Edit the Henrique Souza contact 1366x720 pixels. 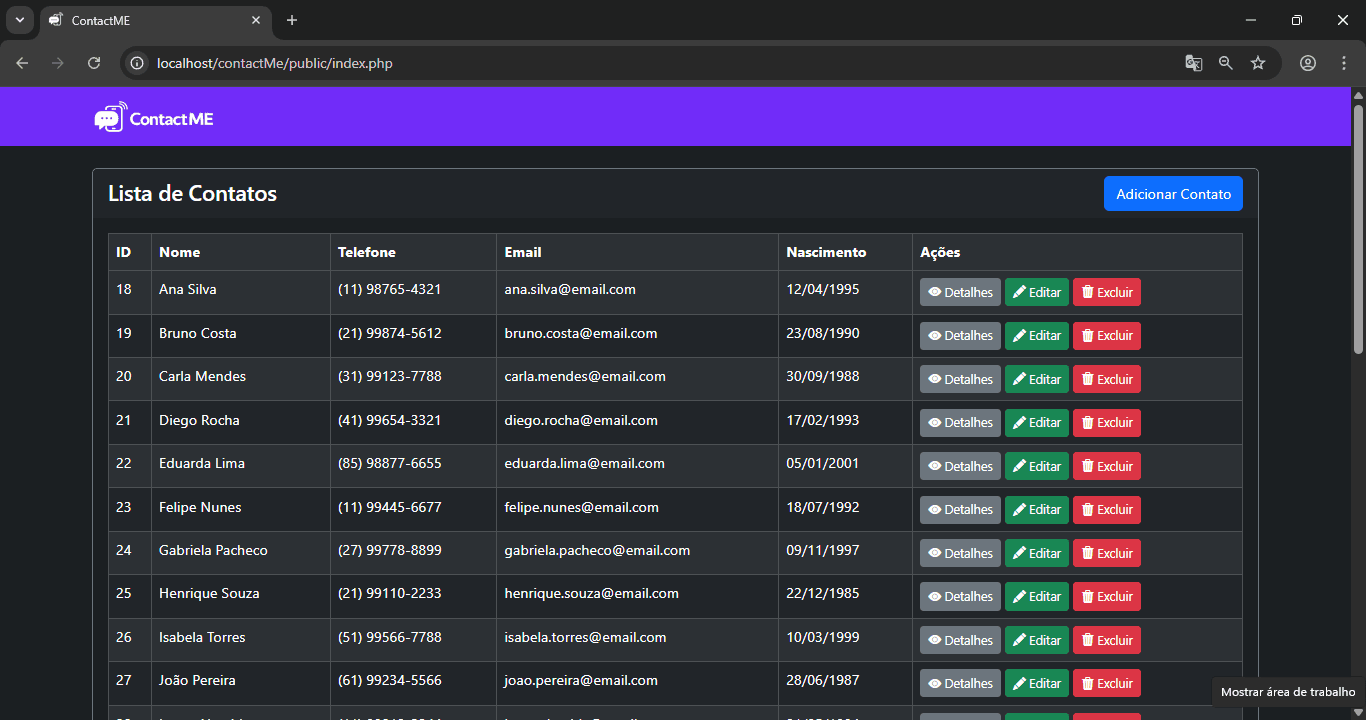coord(1037,597)
